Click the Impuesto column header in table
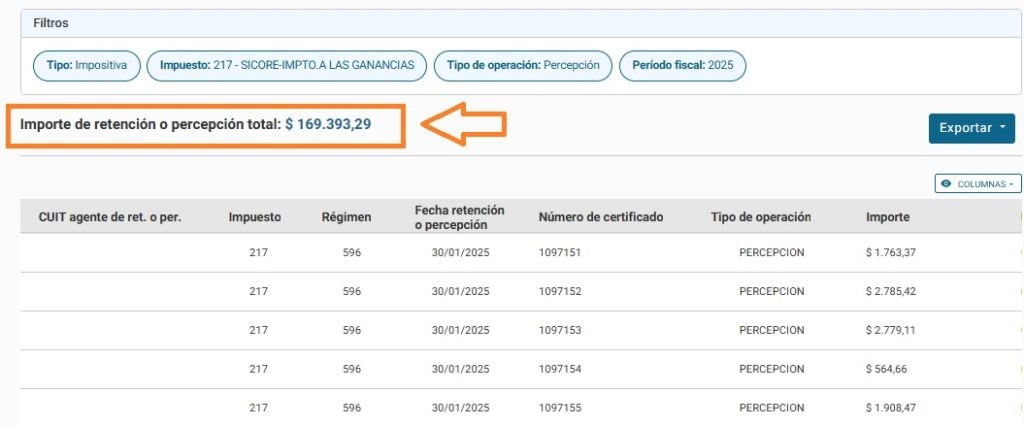Screen dimensions: 1024x426 click(x=254, y=217)
